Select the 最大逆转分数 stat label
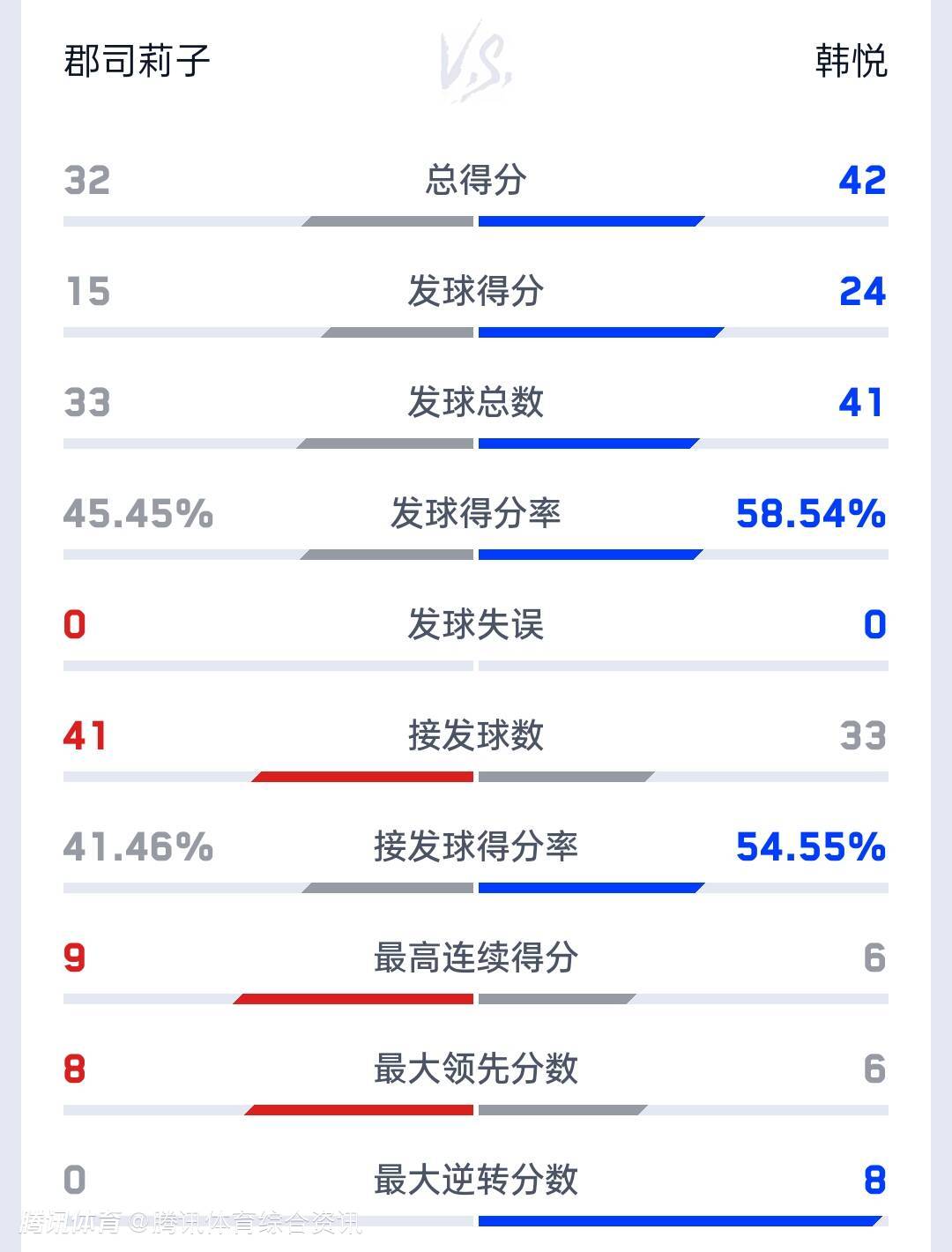The height and width of the screenshot is (1252, 952). tap(476, 1180)
